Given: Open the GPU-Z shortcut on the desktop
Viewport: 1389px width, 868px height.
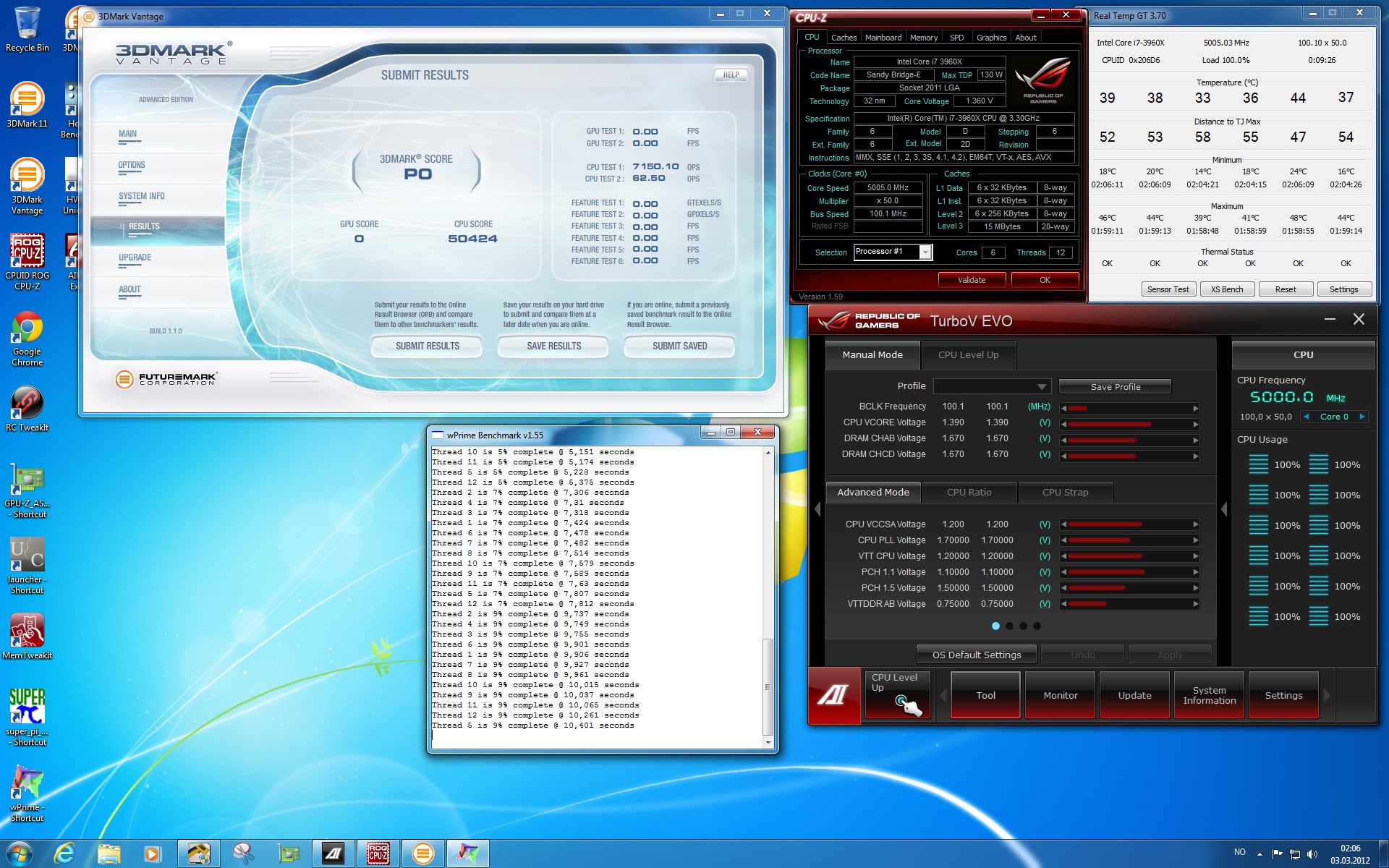Looking at the screenshot, I should 27,492.
